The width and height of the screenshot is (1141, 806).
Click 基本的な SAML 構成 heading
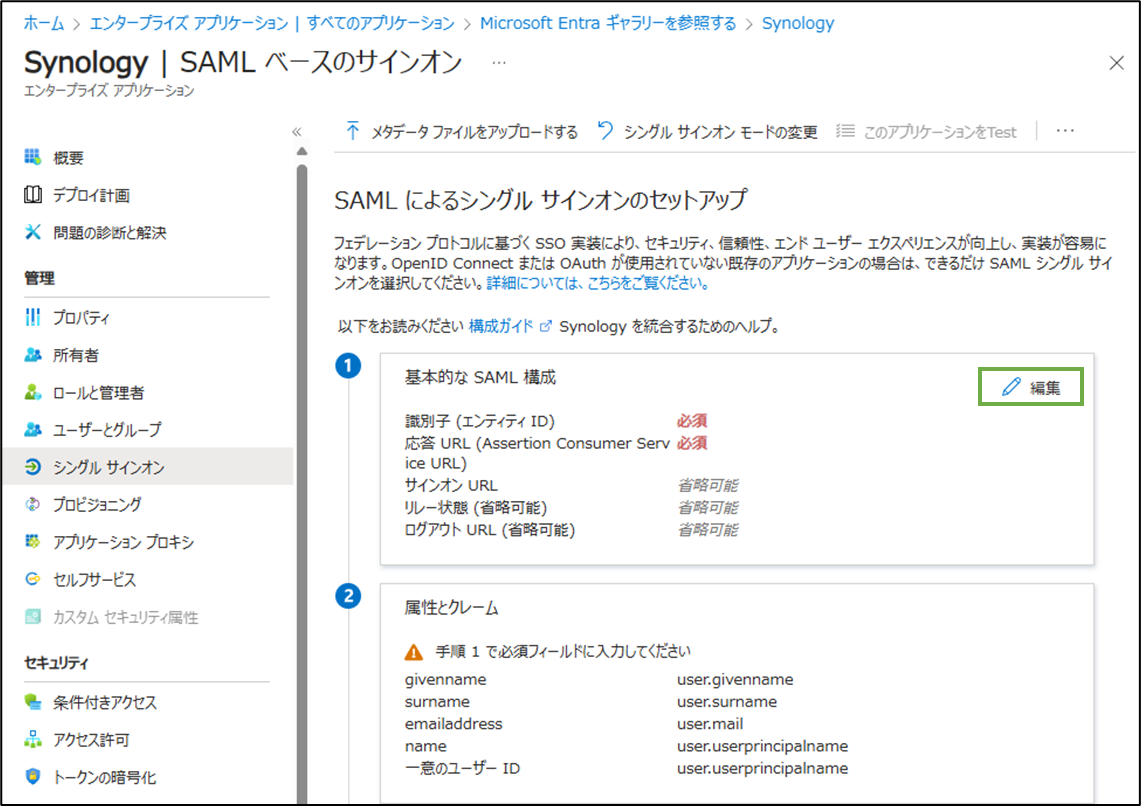point(480,378)
